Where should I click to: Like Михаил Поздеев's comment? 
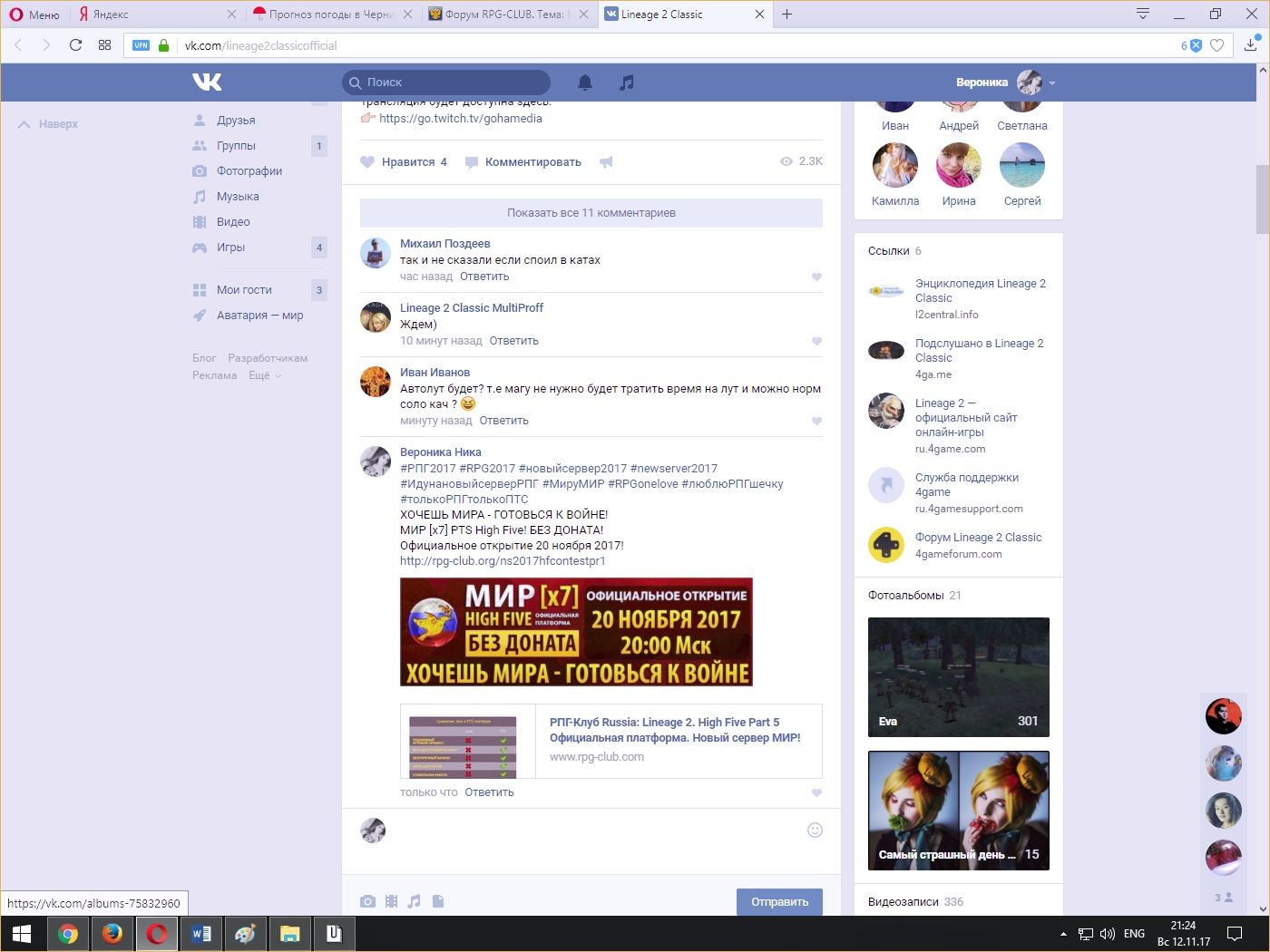tap(816, 277)
